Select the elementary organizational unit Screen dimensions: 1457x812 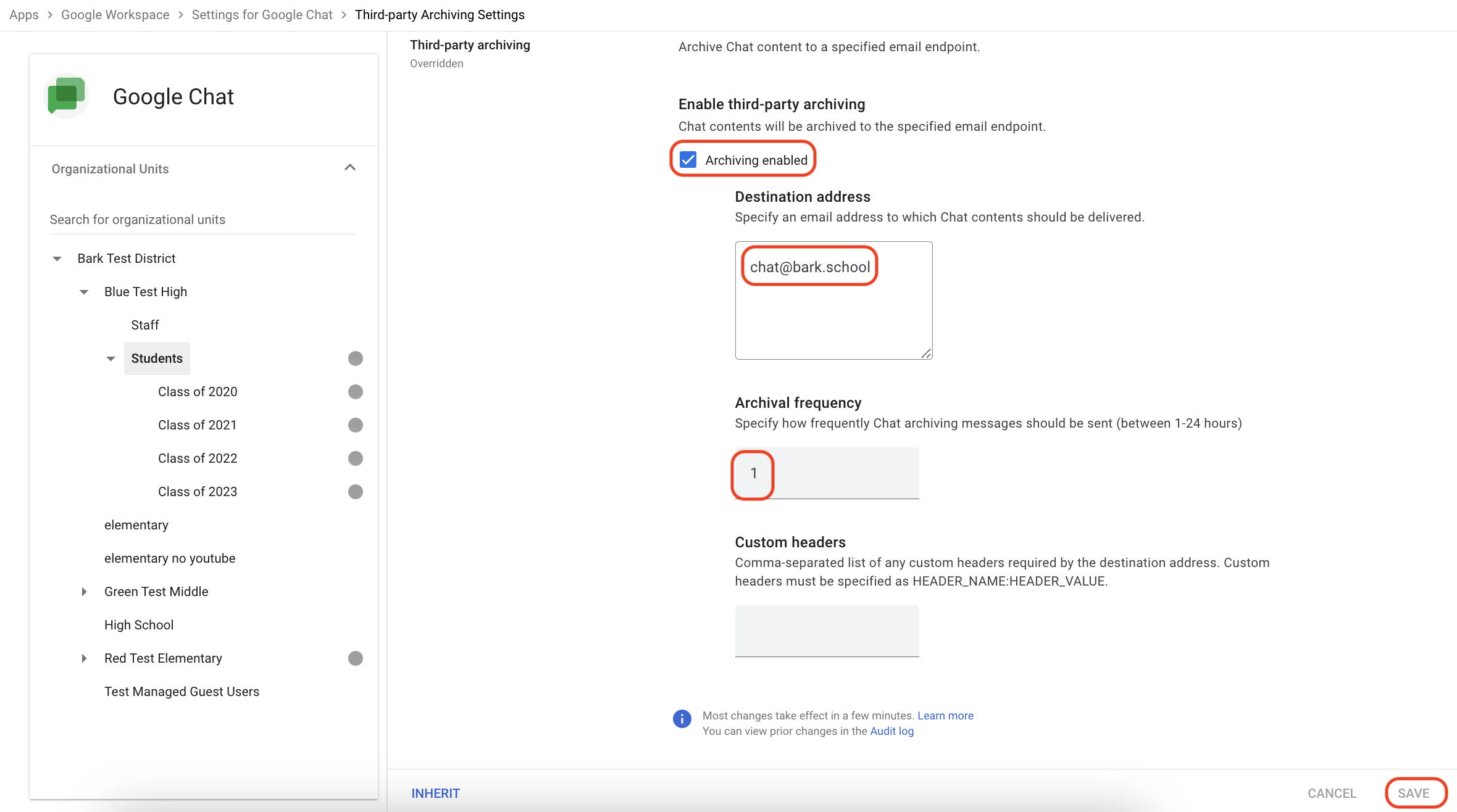[136, 525]
